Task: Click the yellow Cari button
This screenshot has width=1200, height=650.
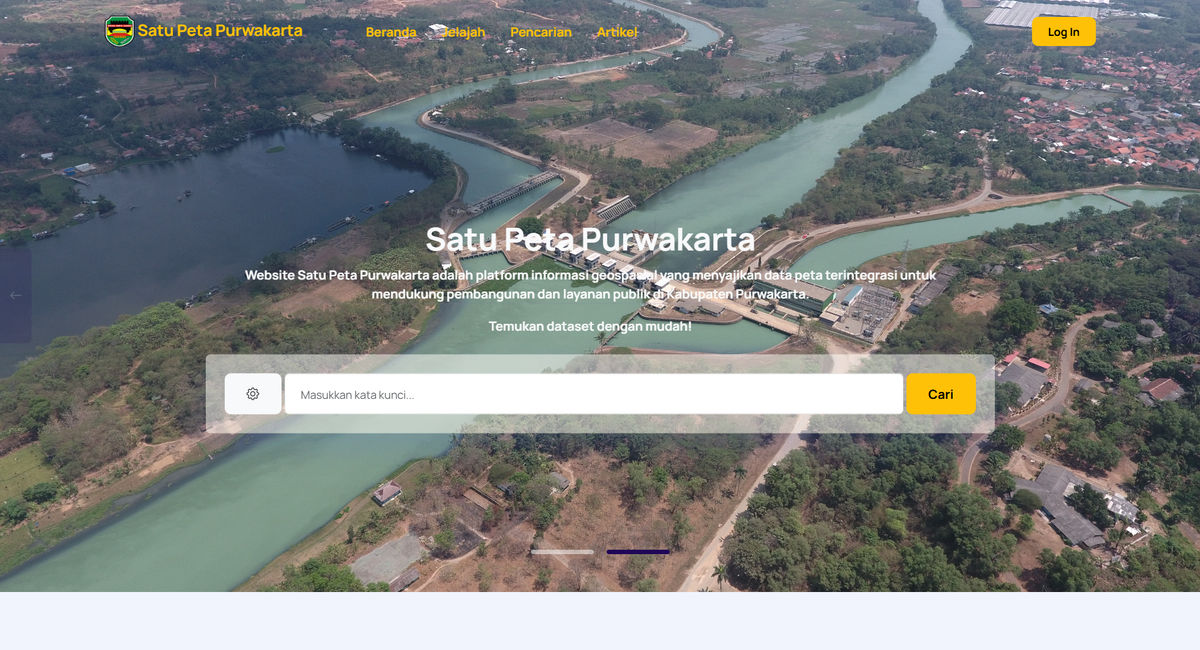Action: click(x=941, y=394)
